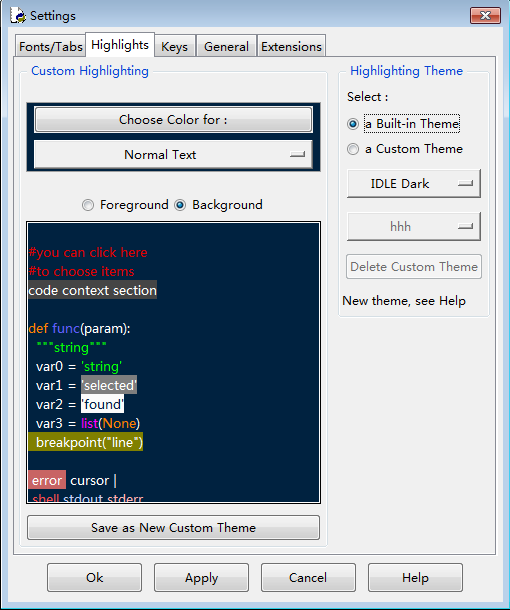510x610 pixels.
Task: Click the Choose Color for button
Action: click(173, 120)
